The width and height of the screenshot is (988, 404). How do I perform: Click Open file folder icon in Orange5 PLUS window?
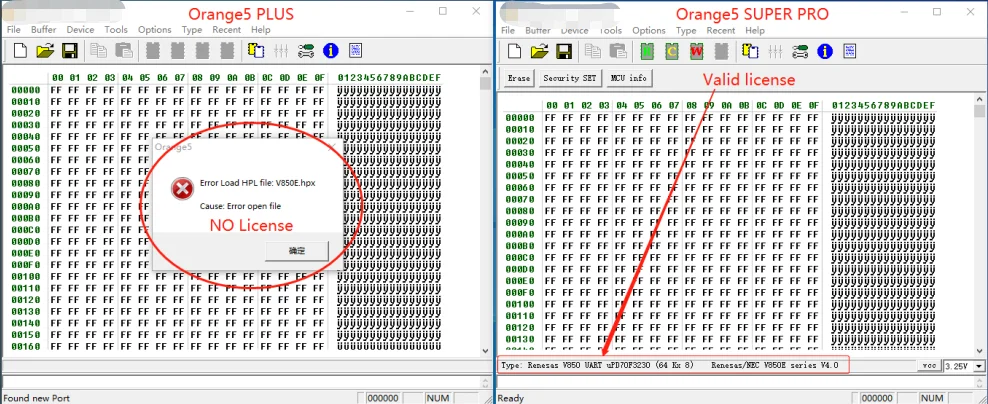tap(45, 50)
